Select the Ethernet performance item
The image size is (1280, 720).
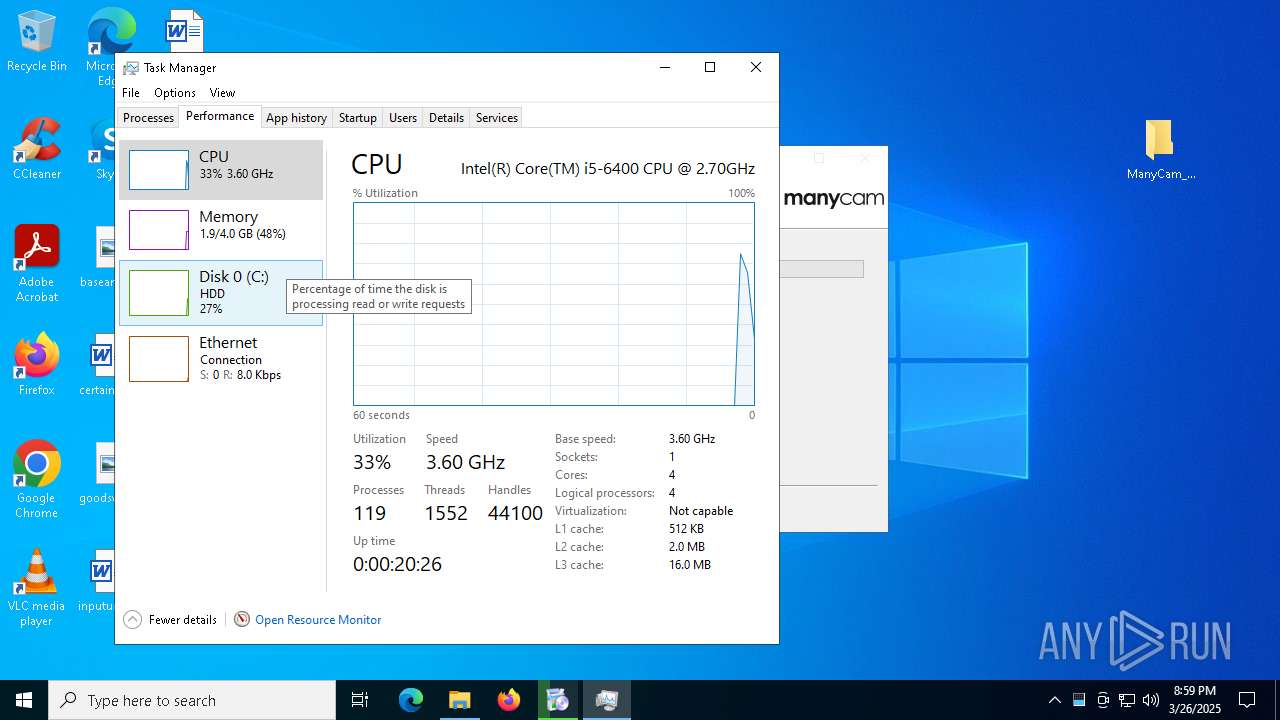(x=221, y=358)
